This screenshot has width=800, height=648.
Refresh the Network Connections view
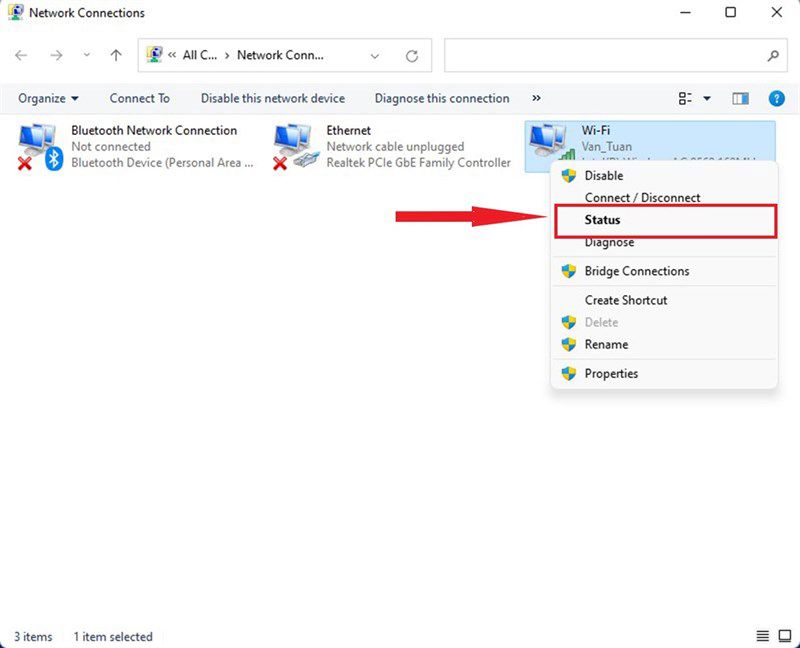(412, 56)
